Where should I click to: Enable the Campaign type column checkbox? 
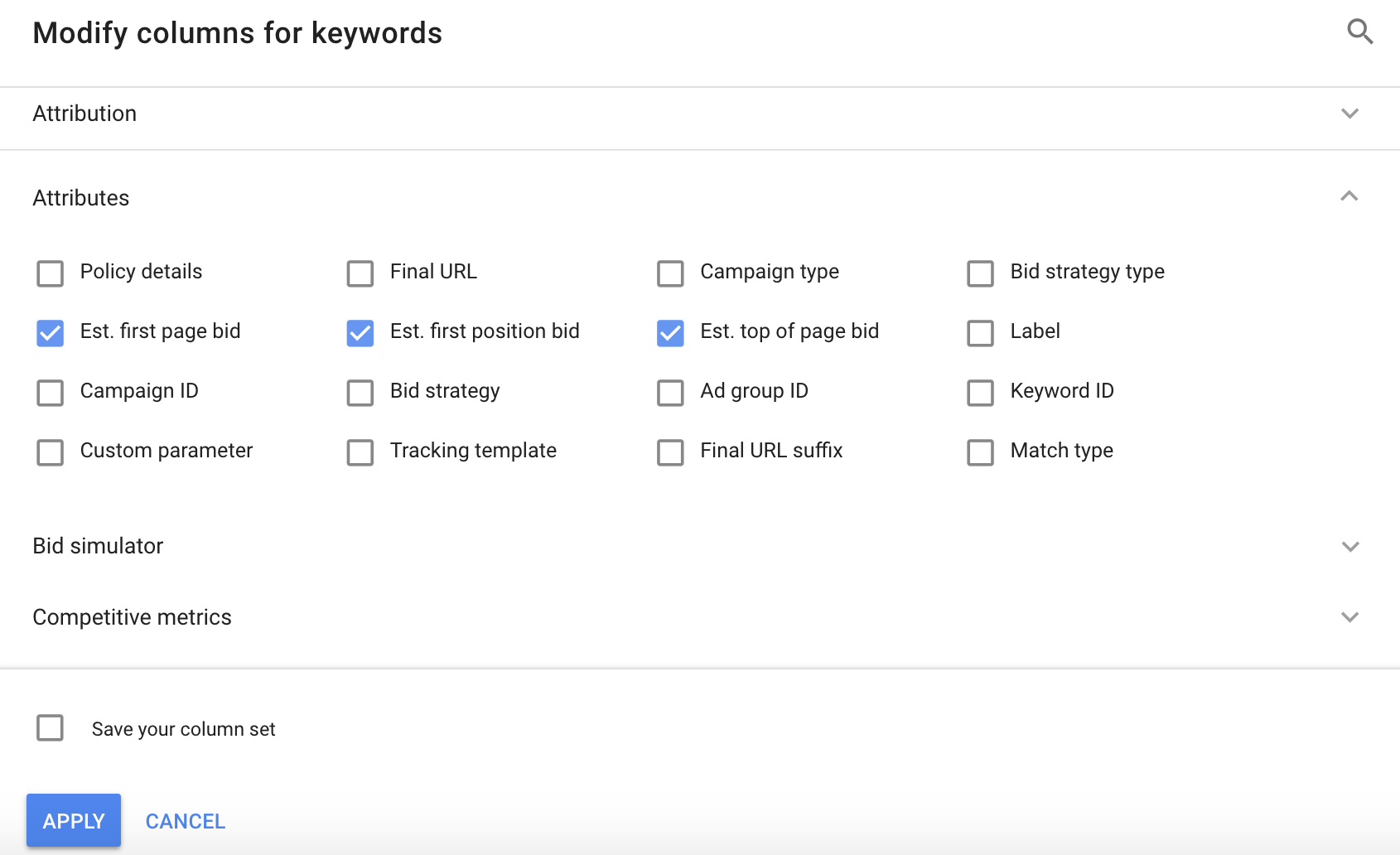[x=670, y=273]
